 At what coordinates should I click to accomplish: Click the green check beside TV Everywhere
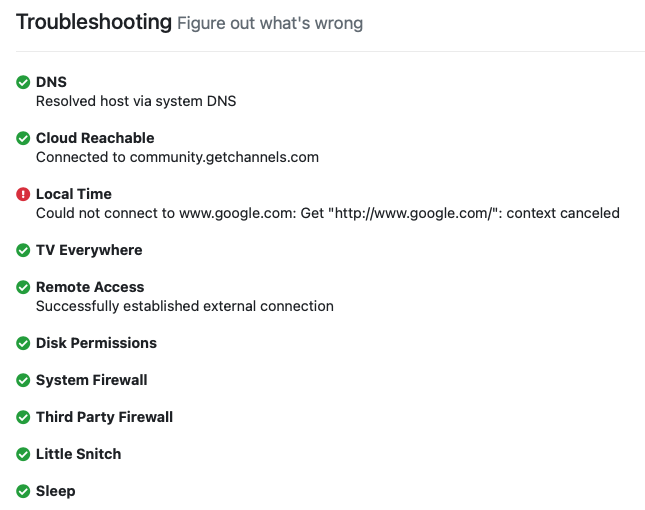23,250
